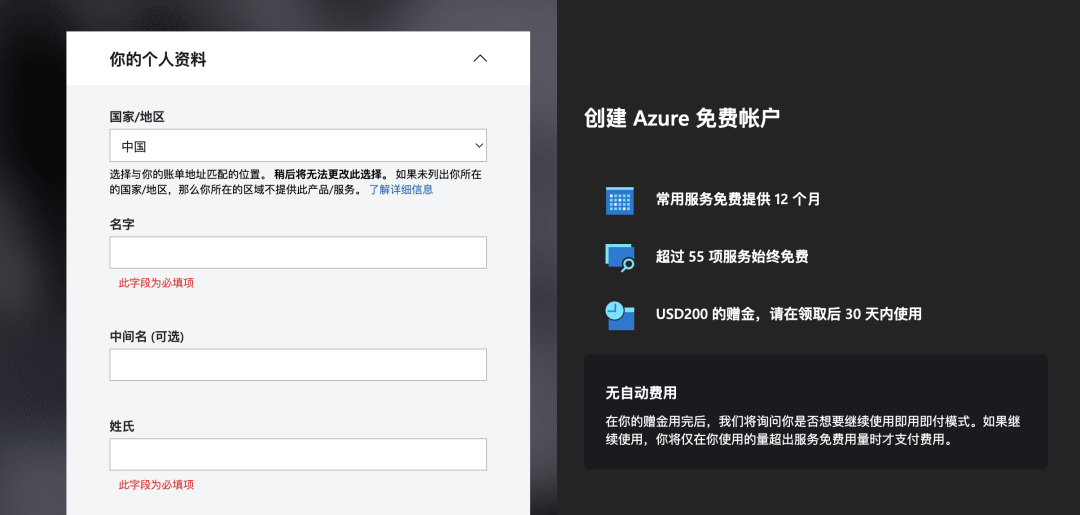Click the 中间名 (可选) label
The image size is (1080, 515).
[x=147, y=337]
